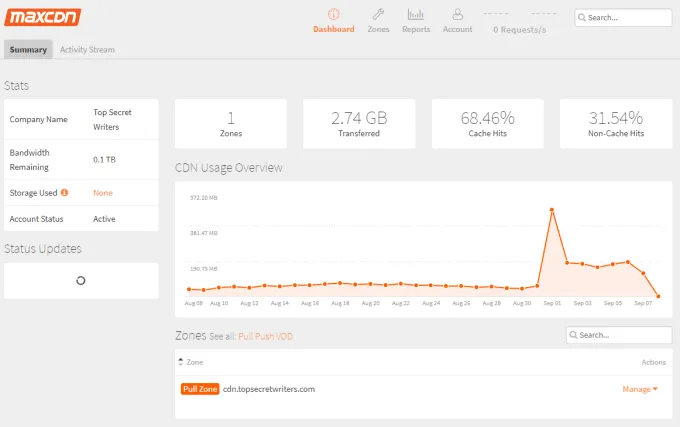
Task: Click the 1 Zones stat card
Action: (231, 124)
